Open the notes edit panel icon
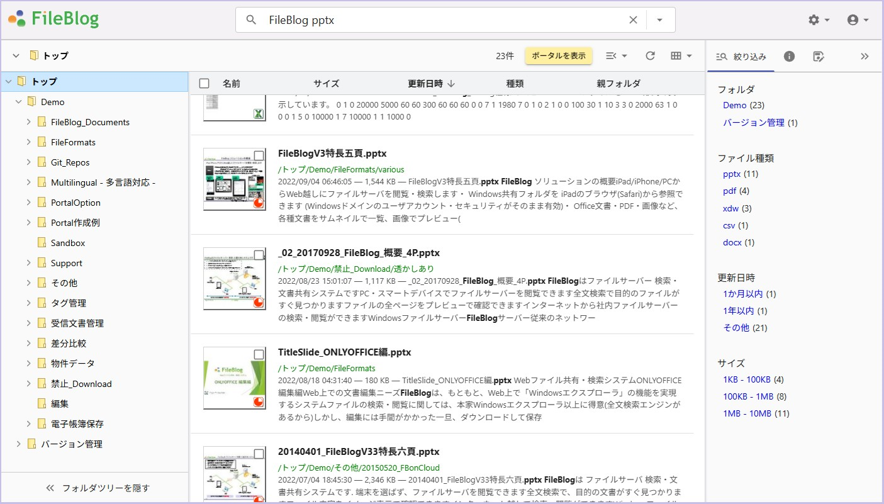This screenshot has height=504, width=884. tap(819, 56)
